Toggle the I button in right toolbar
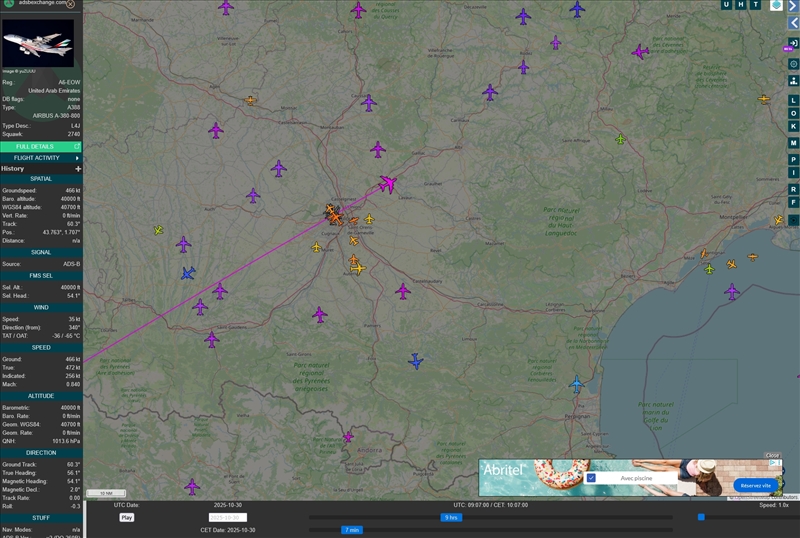Image resolution: width=800 pixels, height=538 pixels. pyautogui.click(x=793, y=173)
